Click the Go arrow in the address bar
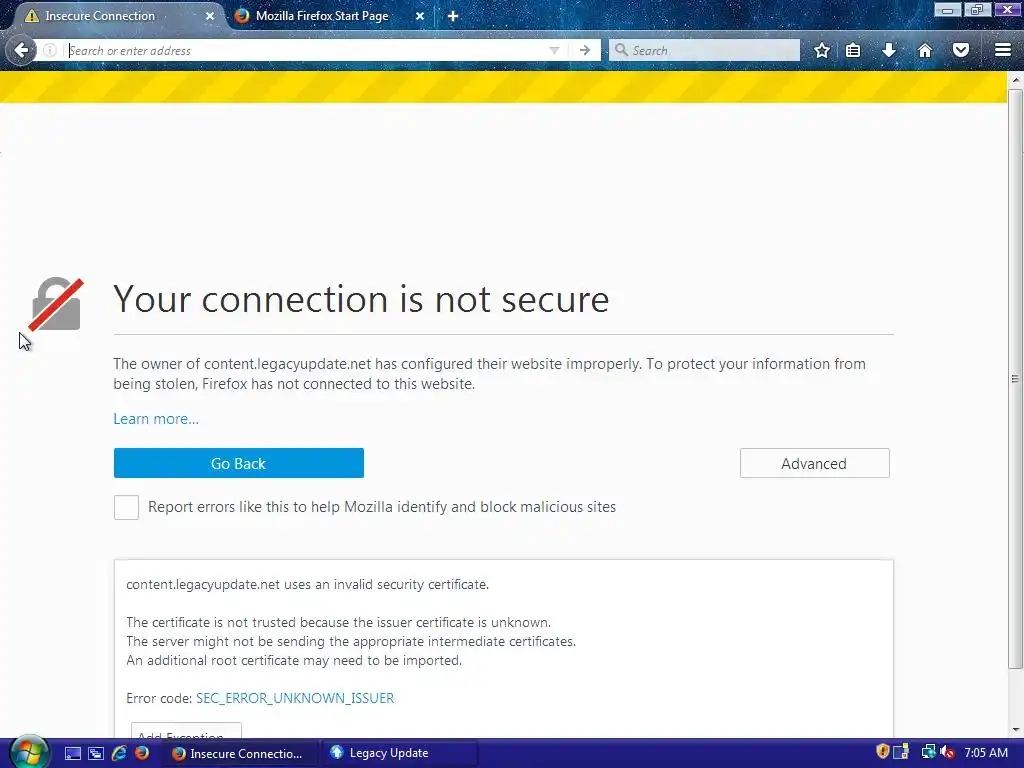Image resolution: width=1024 pixels, height=768 pixels. point(584,50)
